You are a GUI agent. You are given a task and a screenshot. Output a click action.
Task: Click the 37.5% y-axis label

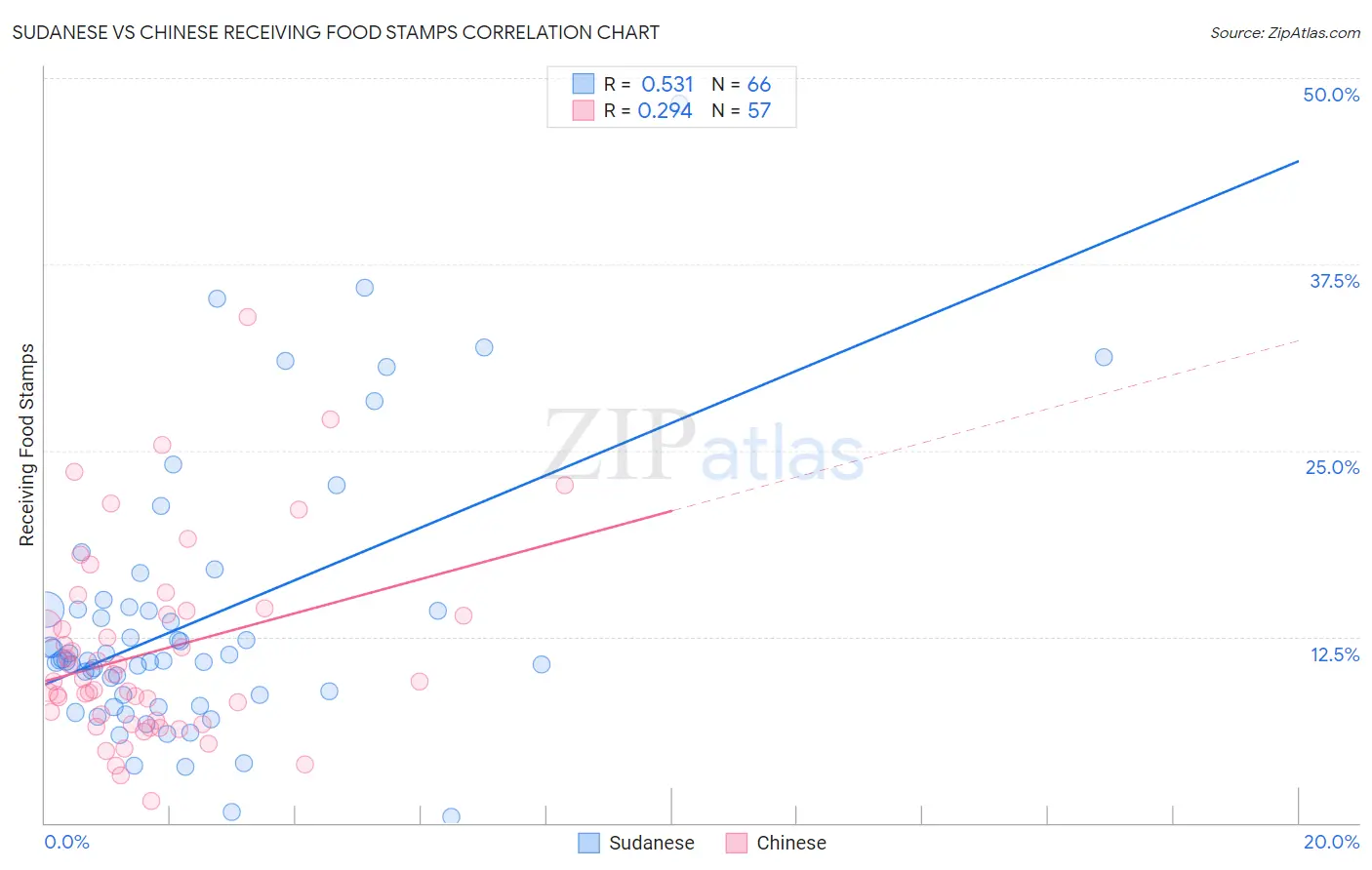point(1334,281)
